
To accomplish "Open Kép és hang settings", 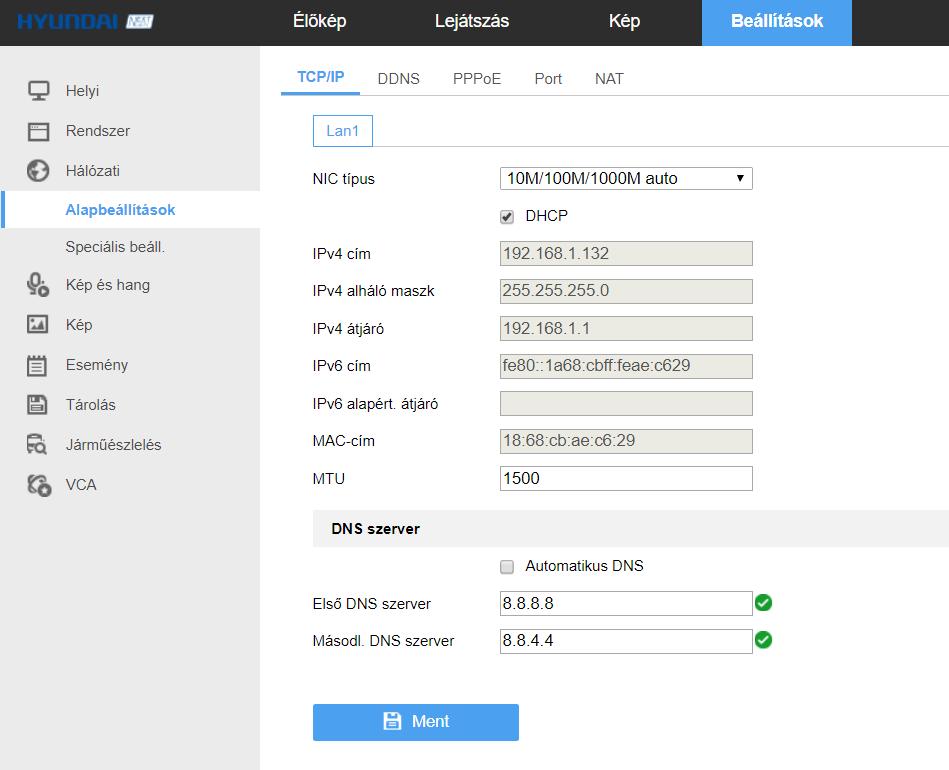I will click(x=108, y=285).
